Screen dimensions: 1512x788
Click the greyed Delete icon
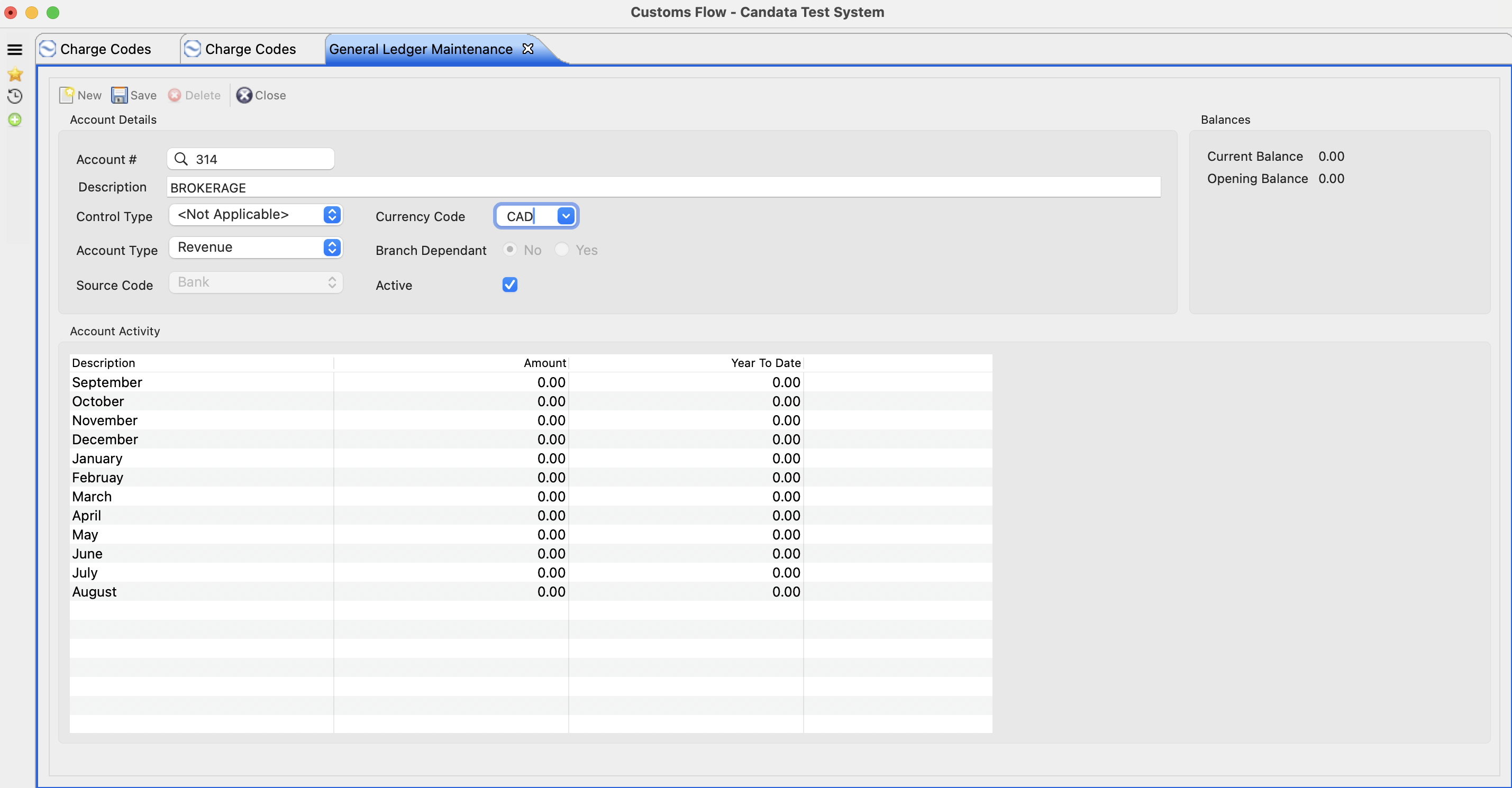coord(175,95)
